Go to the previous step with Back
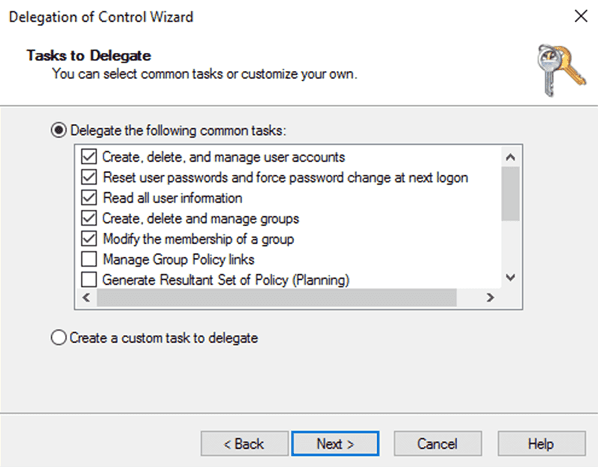598x467 pixels. pos(244,444)
